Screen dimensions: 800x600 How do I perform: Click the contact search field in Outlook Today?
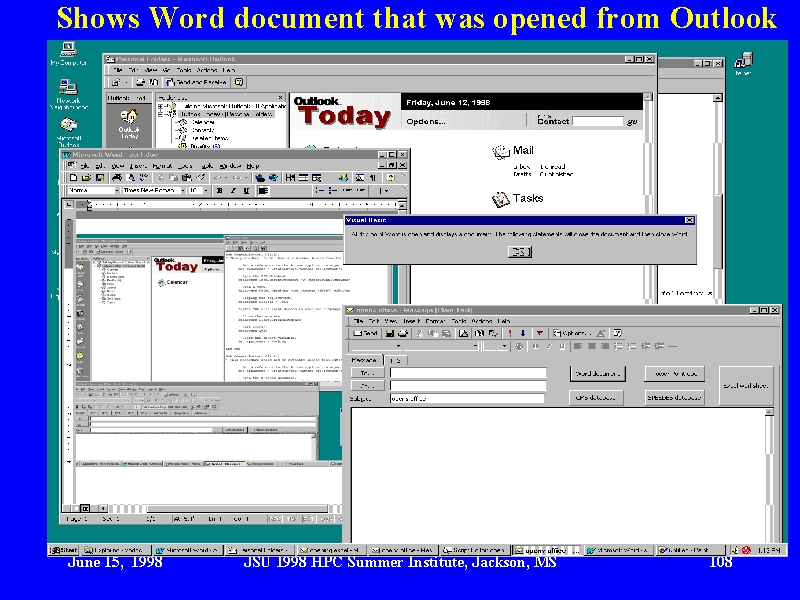pyautogui.click(x=598, y=121)
